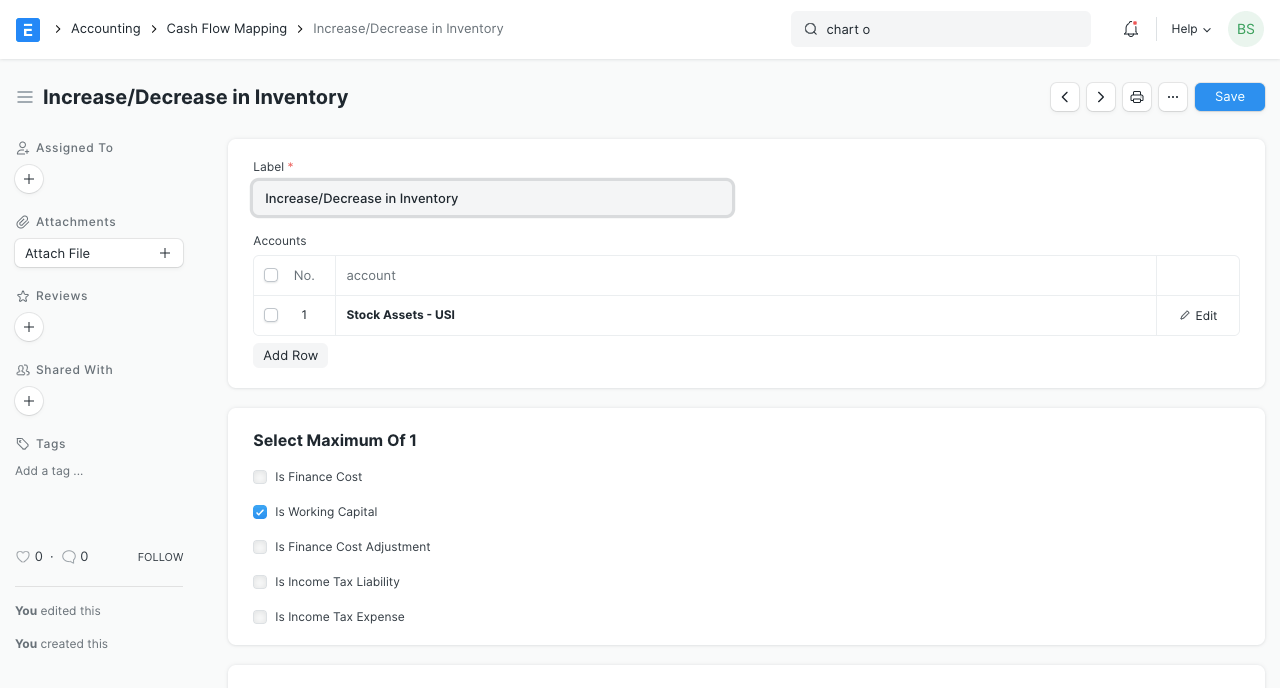Print the current document
The image size is (1280, 688).
tap(1136, 96)
